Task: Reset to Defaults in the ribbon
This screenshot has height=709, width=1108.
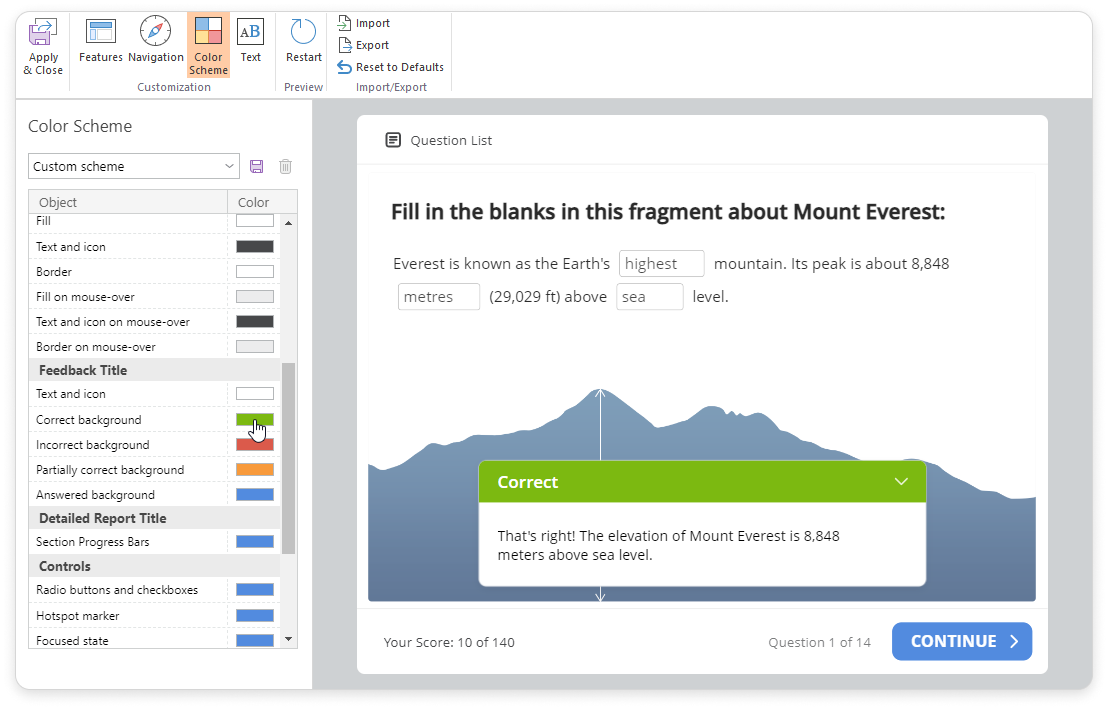Action: (x=391, y=67)
